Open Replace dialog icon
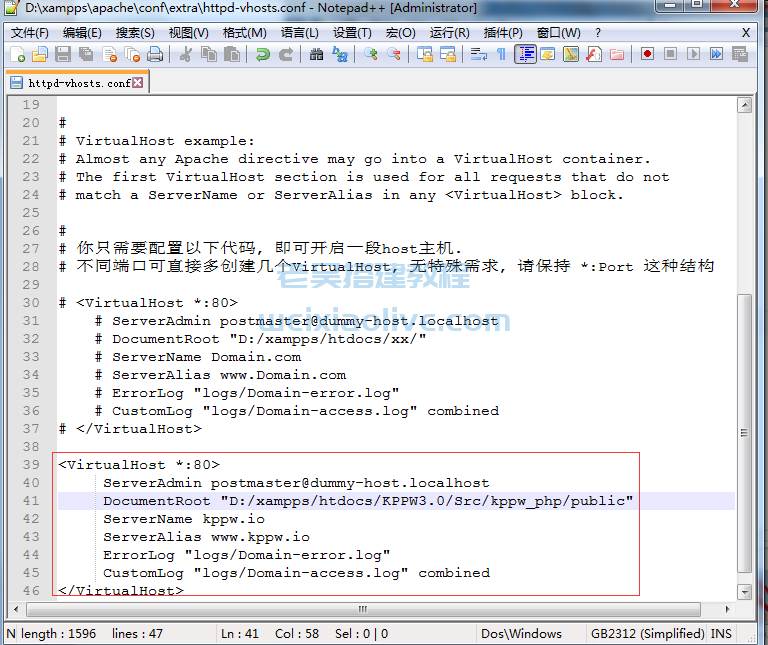This screenshot has height=645, width=768. pos(339,54)
